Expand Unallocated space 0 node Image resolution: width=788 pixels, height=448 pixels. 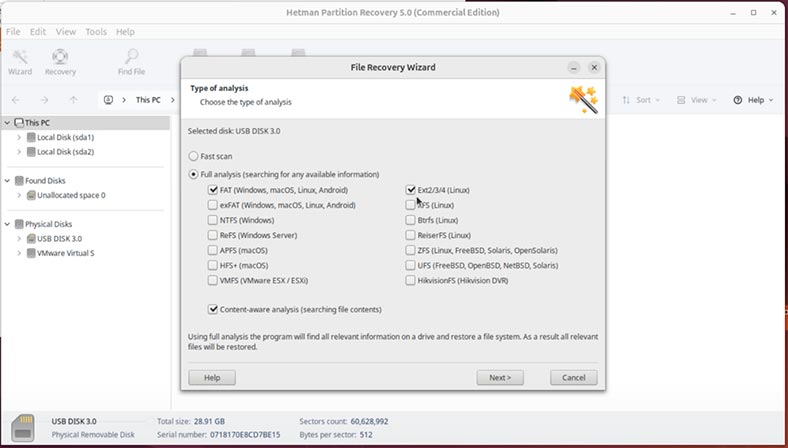tap(19, 195)
